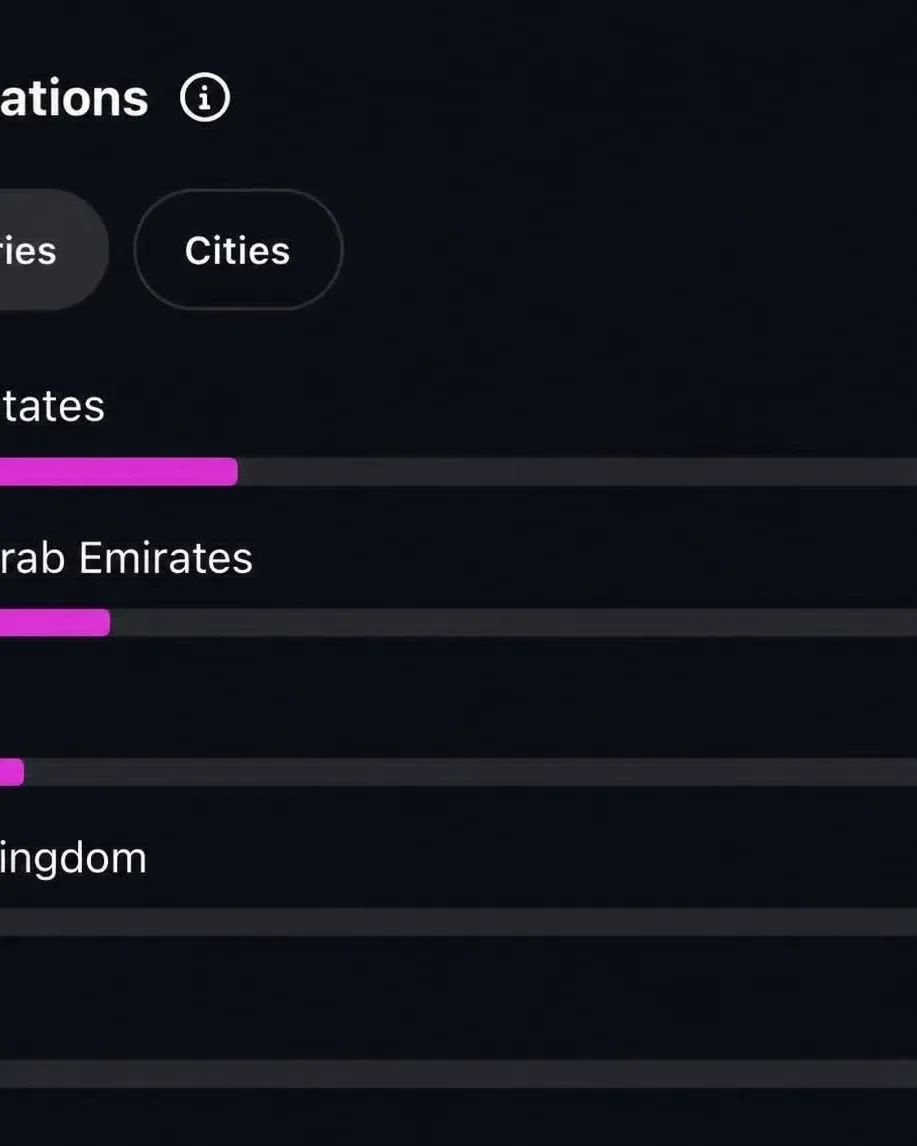917x1146 pixels.
Task: Click the truncated 'ries' text in highlighted pill
Action: [x=28, y=251]
